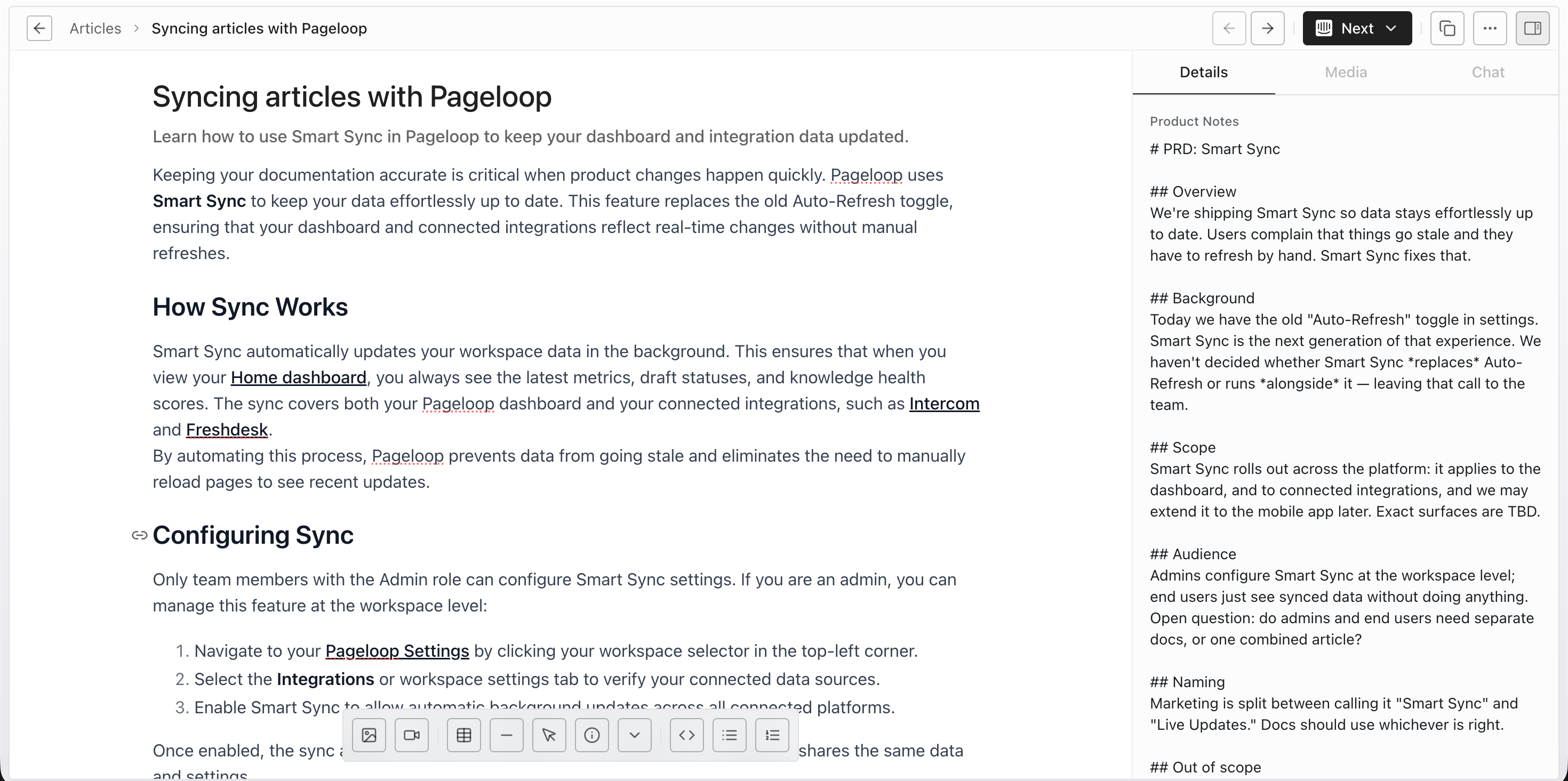Switch to the Chat tab

1487,72
